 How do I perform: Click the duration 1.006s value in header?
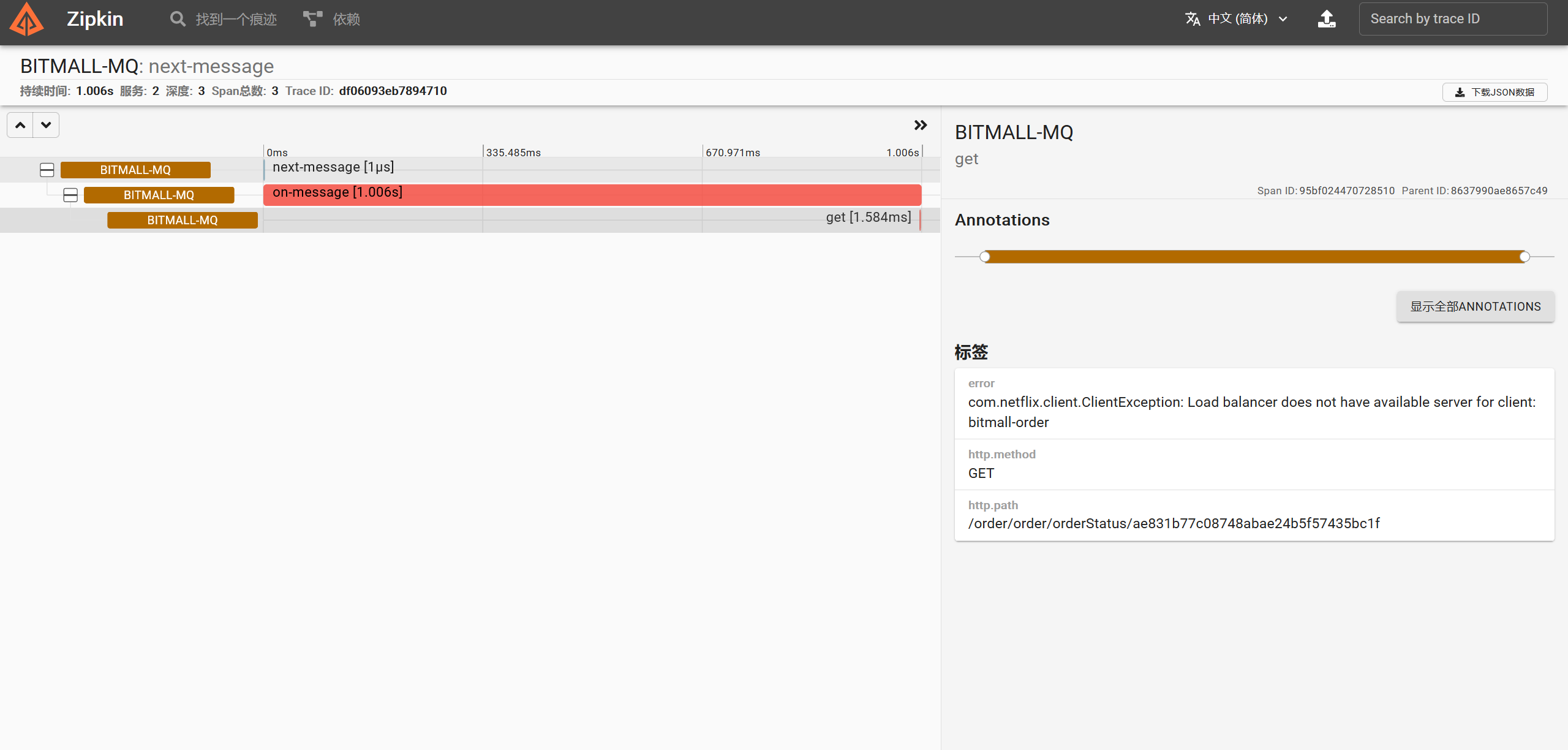tap(95, 91)
